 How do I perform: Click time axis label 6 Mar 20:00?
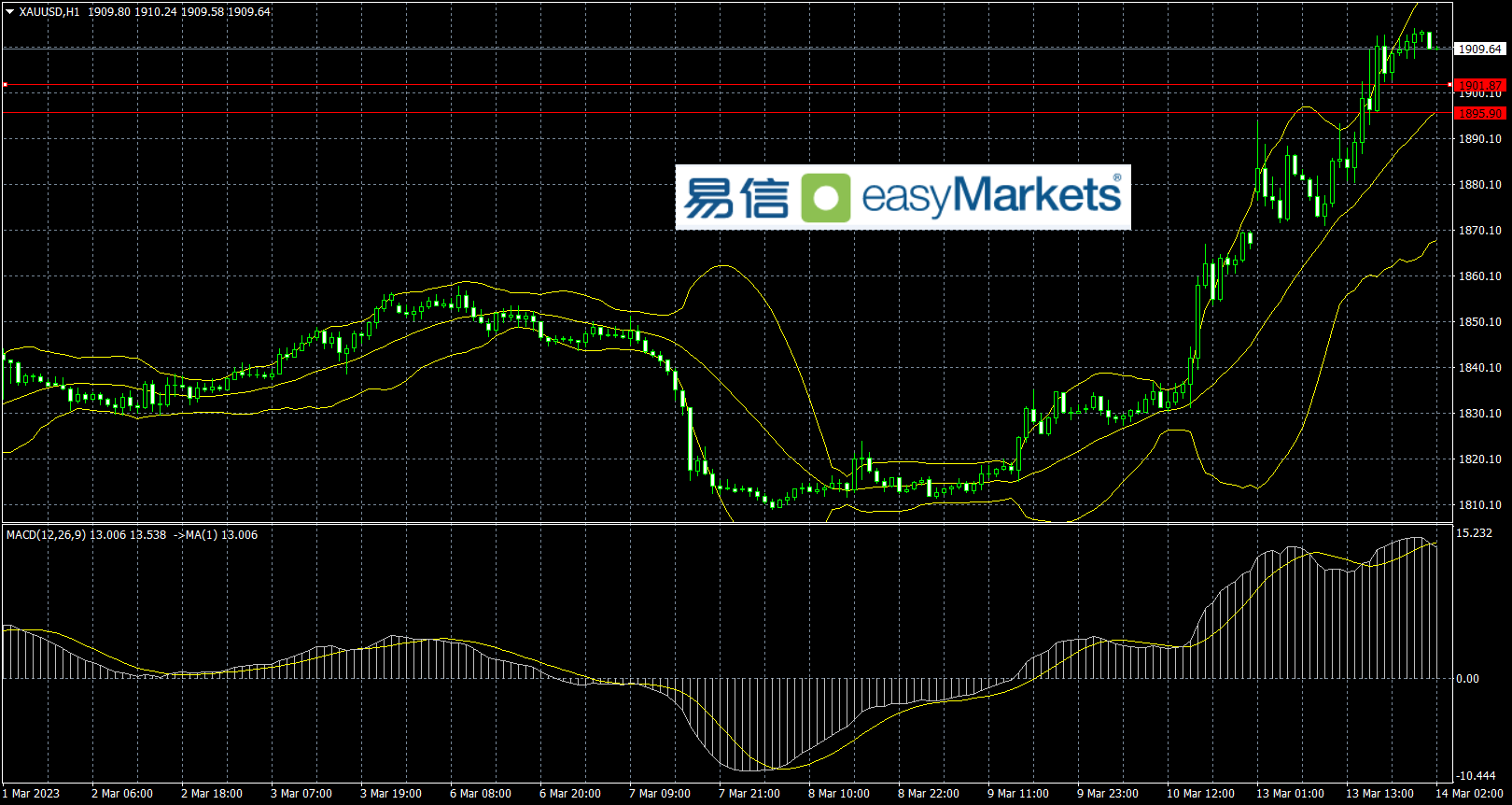pyautogui.click(x=570, y=794)
